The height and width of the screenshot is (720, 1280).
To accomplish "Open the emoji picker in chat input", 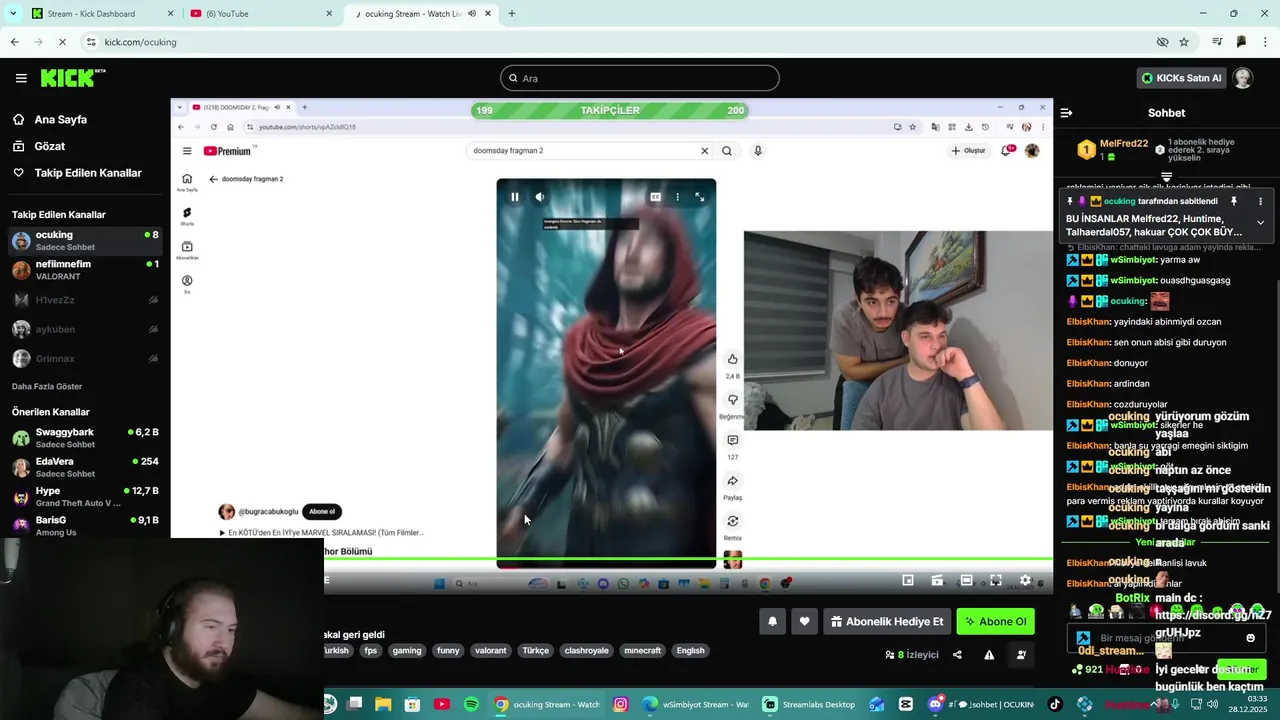I will click(1250, 638).
